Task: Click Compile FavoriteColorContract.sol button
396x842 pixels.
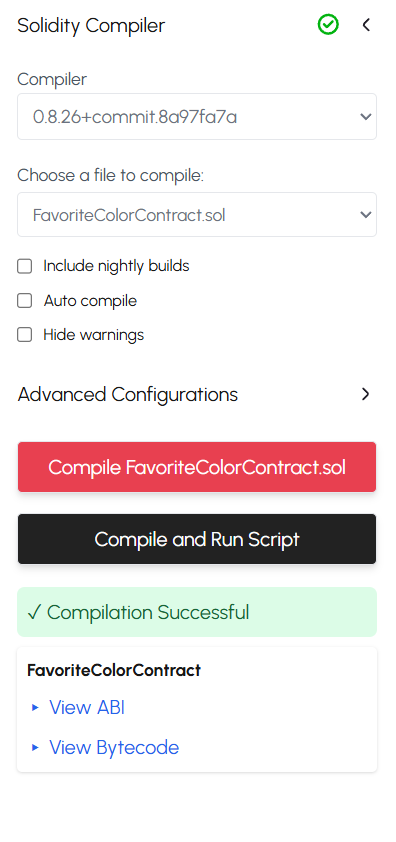Action: tap(197, 467)
